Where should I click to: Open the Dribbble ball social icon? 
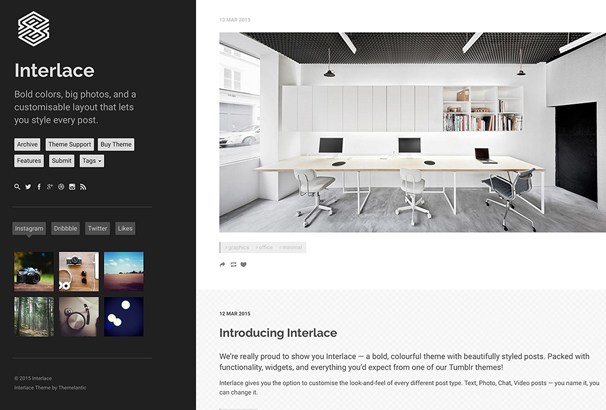tap(61, 187)
